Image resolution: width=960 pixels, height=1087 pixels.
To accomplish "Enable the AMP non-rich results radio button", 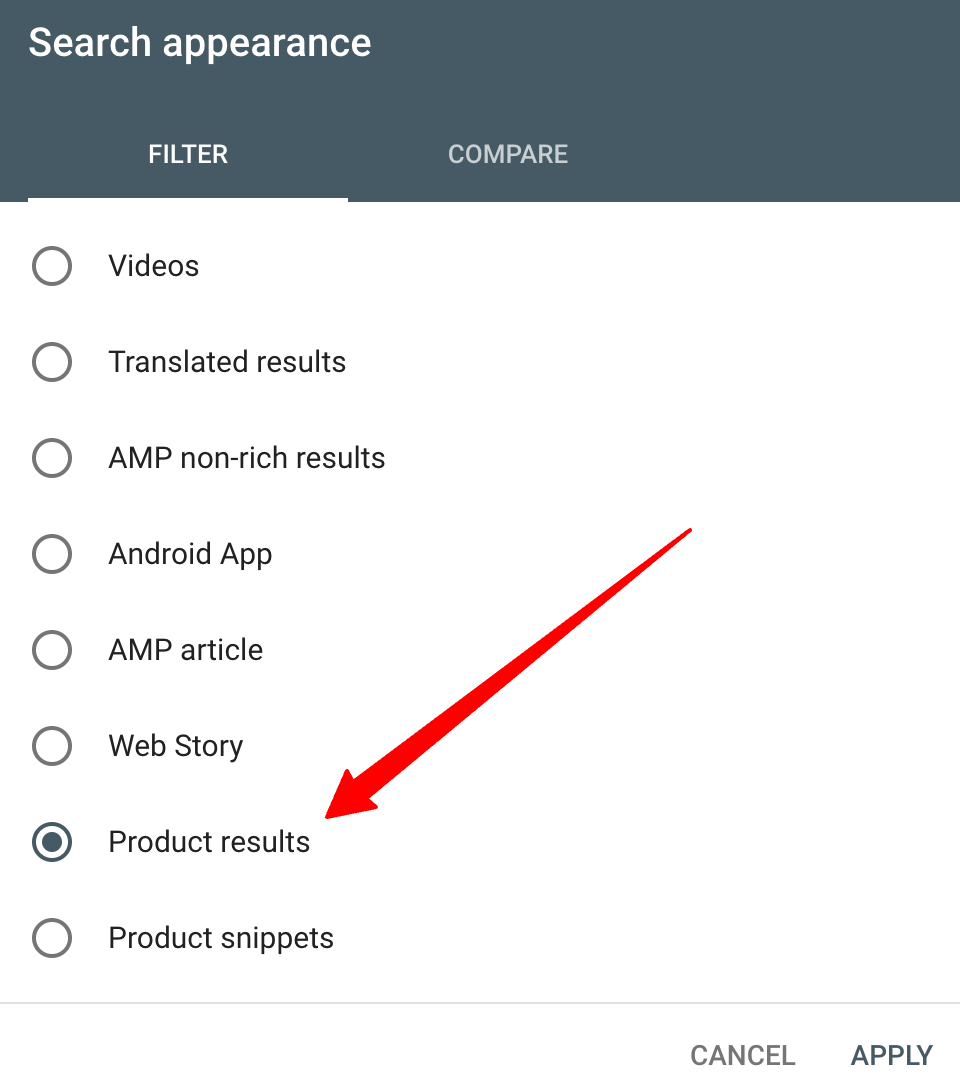I will [x=52, y=458].
